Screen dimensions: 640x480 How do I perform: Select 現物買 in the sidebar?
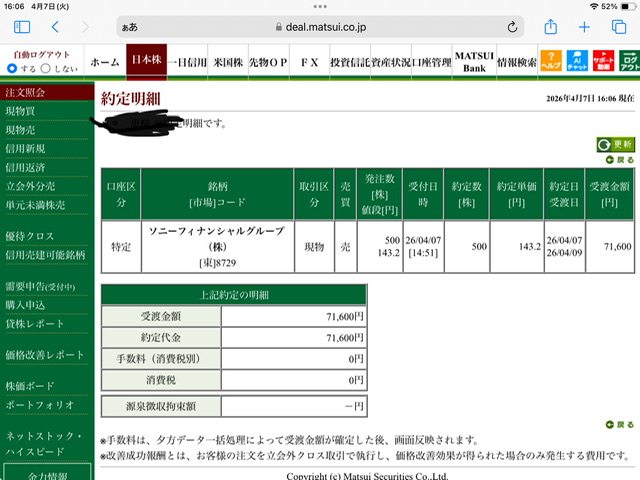point(20,111)
